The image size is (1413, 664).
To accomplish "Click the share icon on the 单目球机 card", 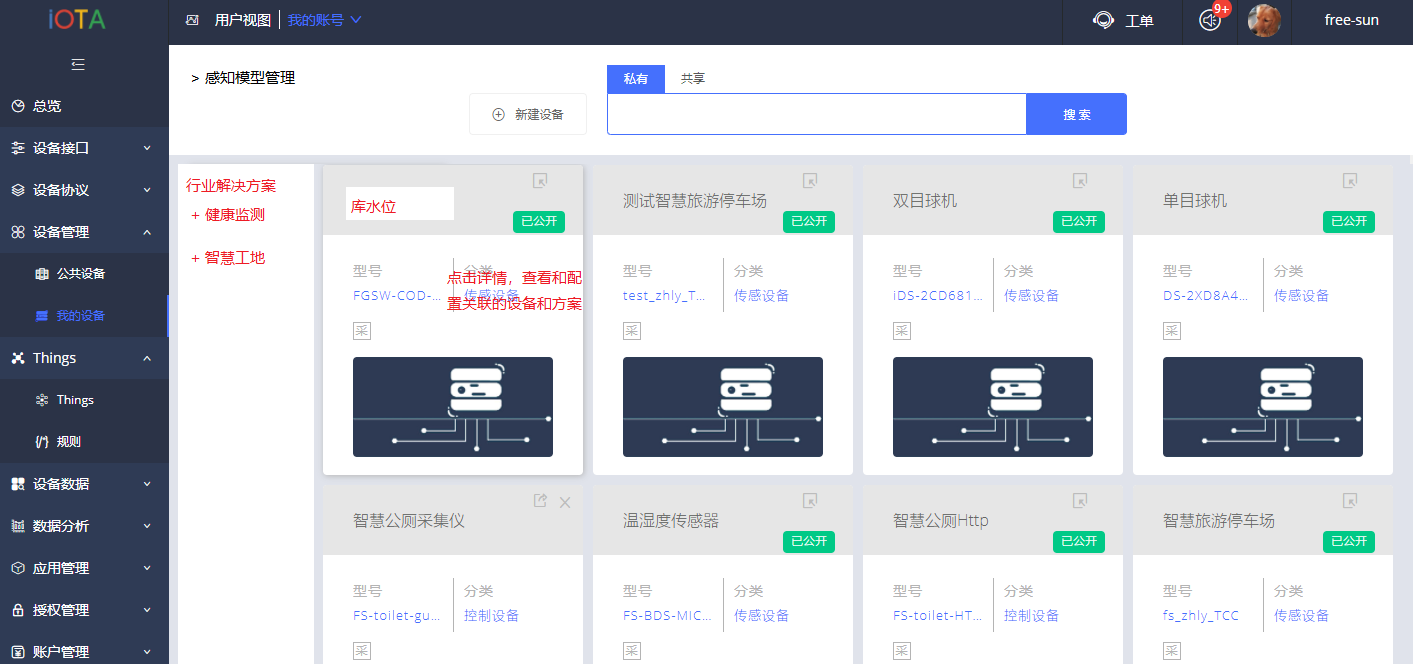I will point(1350,181).
